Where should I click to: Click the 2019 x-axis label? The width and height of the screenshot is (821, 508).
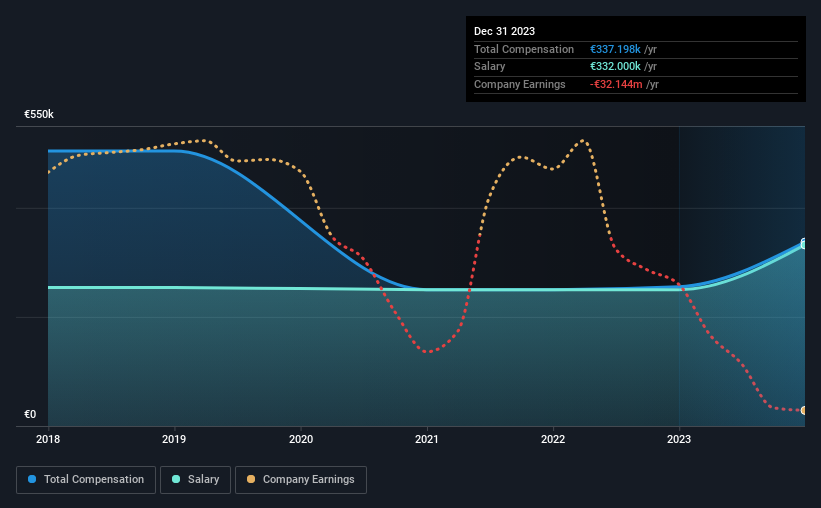pos(174,439)
